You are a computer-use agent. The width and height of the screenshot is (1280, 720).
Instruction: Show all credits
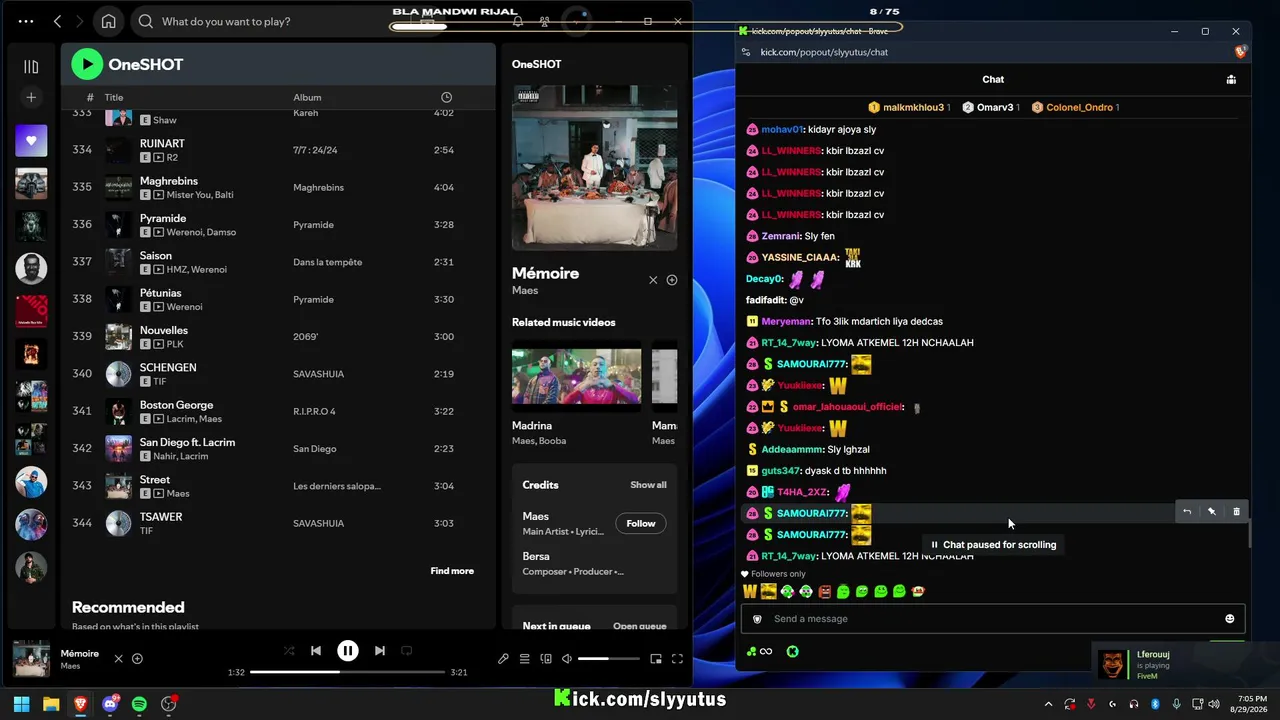coord(648,485)
